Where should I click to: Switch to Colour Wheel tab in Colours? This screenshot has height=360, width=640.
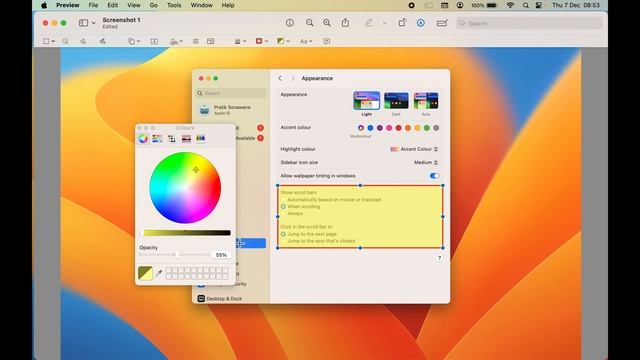tap(143, 139)
